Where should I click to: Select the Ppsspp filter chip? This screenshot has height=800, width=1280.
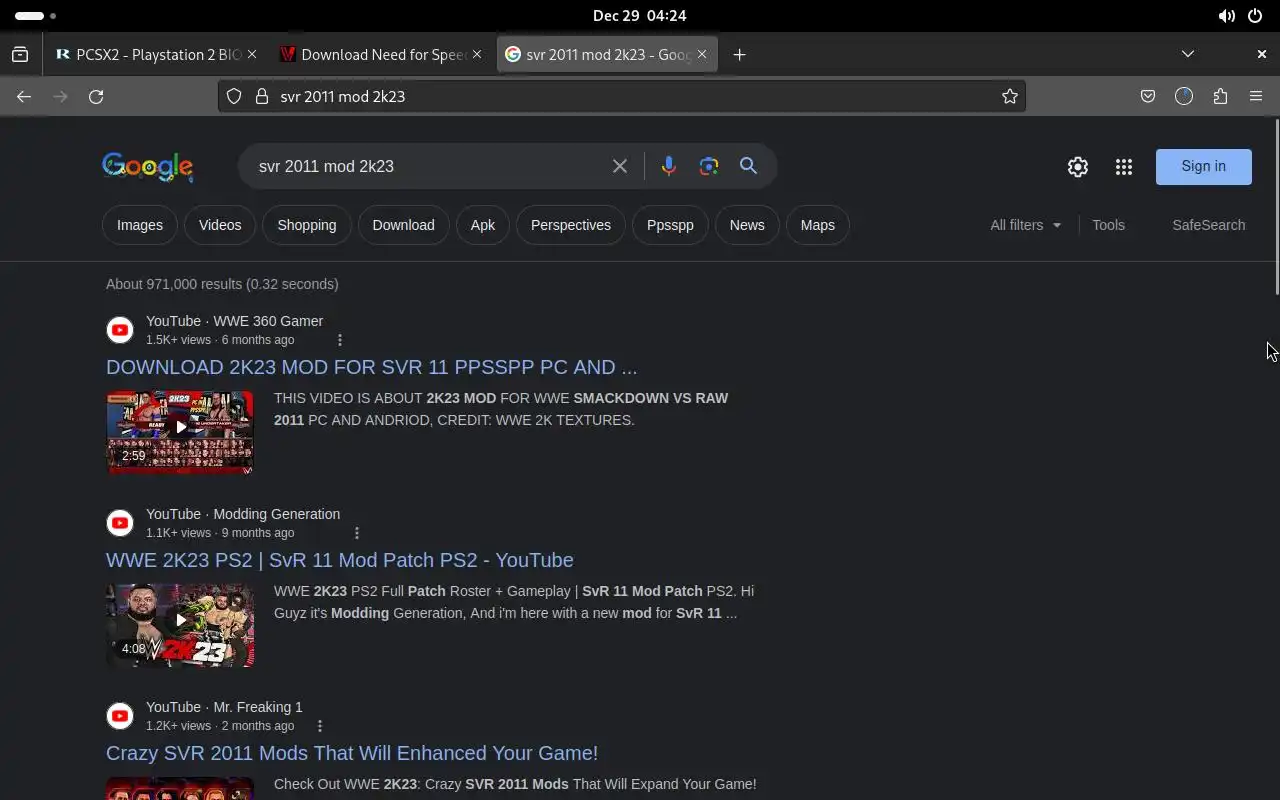(670, 225)
